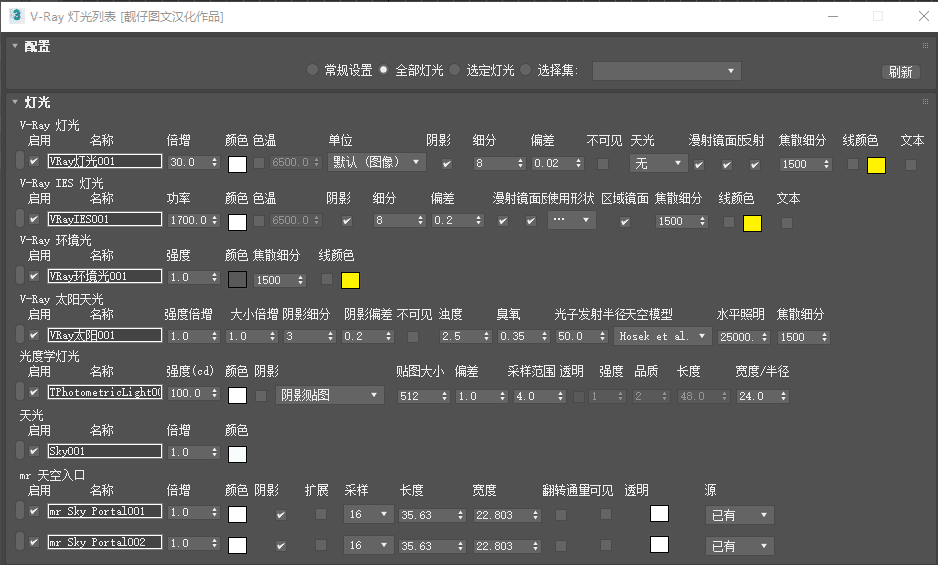
Task: Click the 水平照明 spinner arrows showing 25000
Action: tap(765, 337)
